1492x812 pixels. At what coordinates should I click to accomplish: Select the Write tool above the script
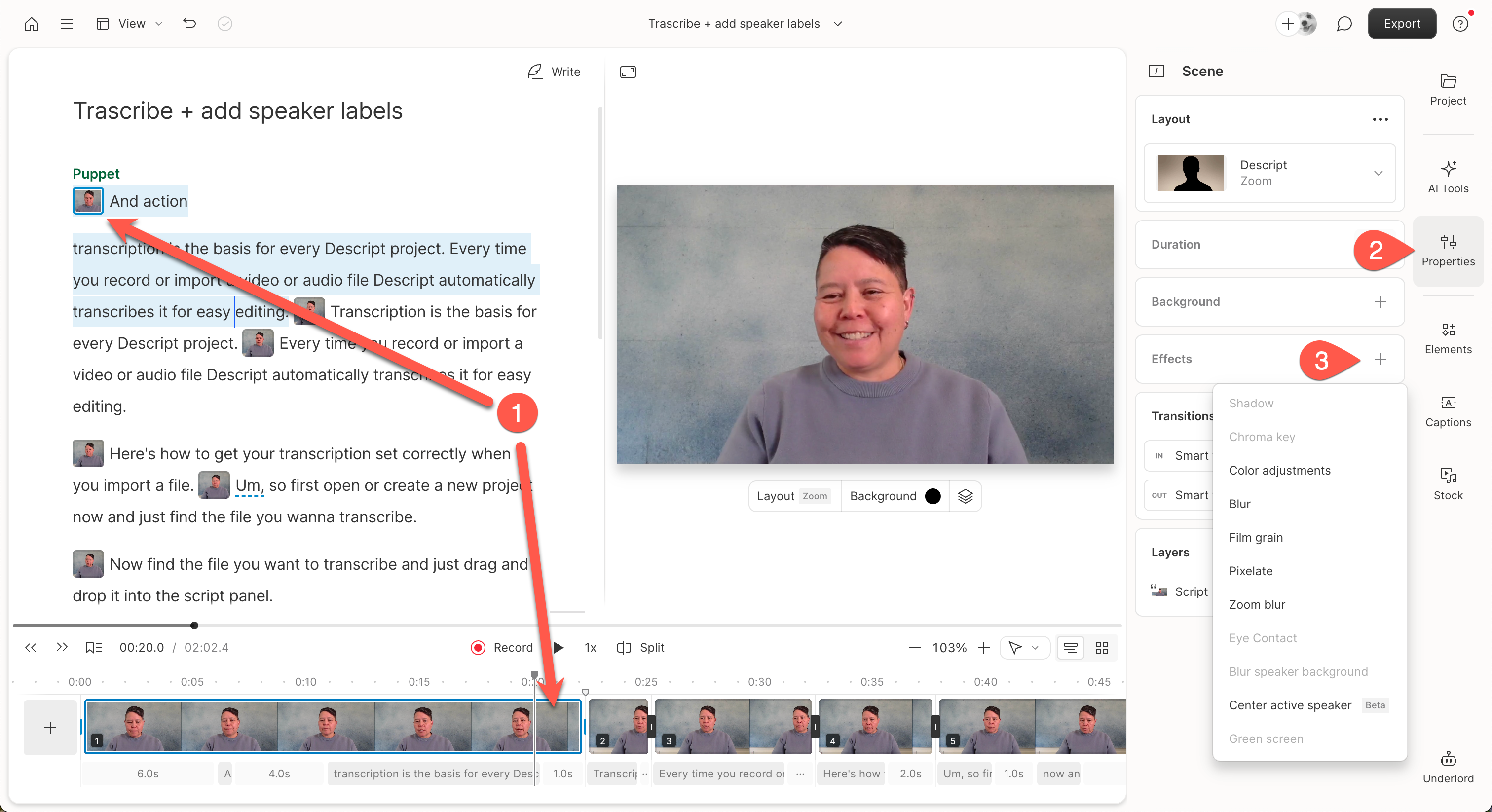pos(553,72)
